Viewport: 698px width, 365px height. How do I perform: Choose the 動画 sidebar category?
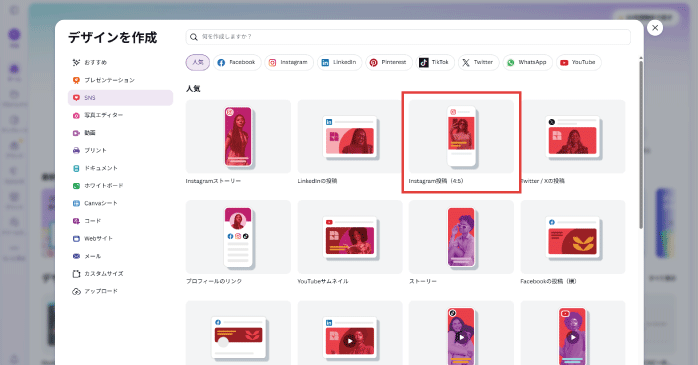click(120, 133)
